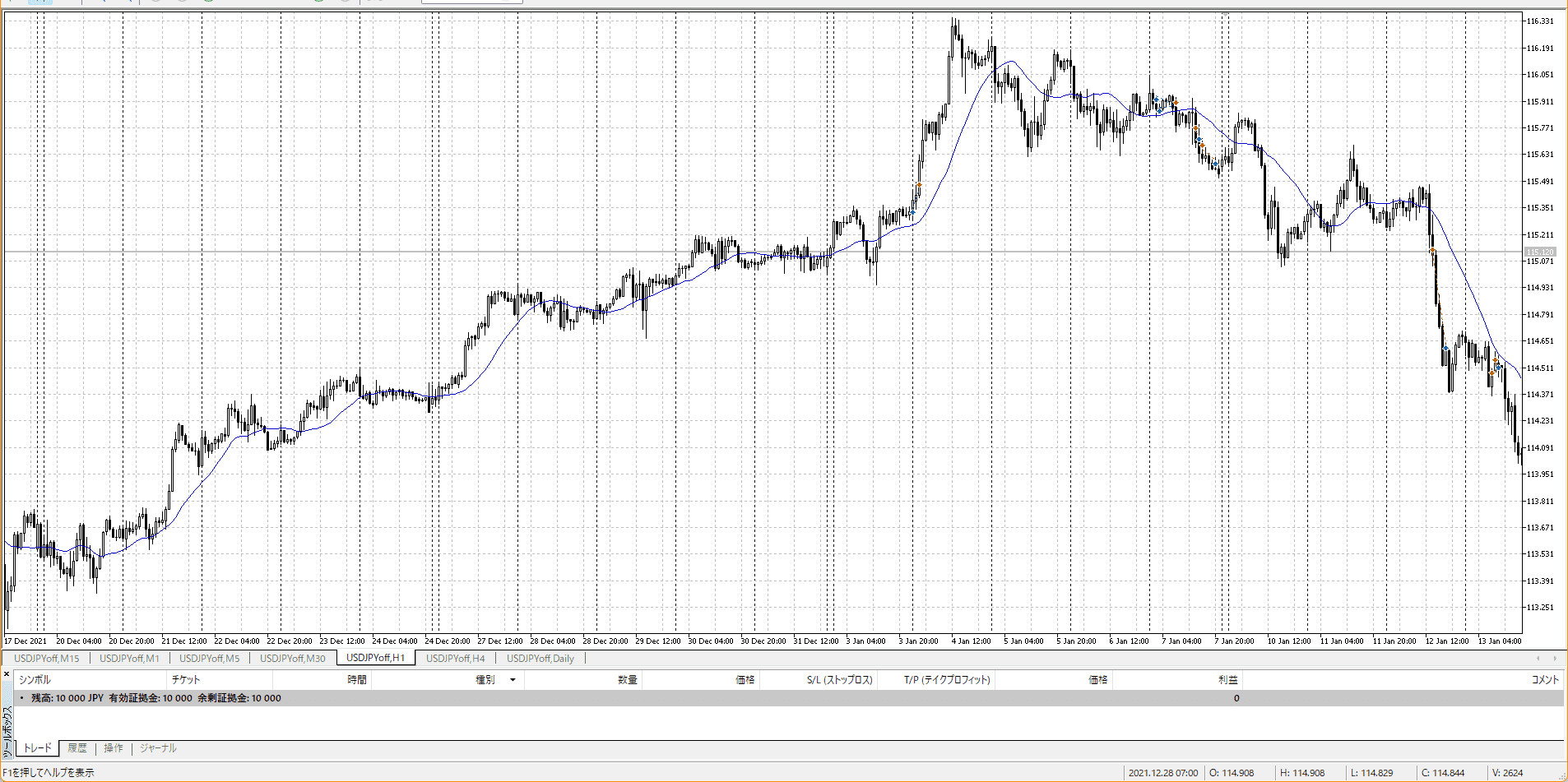Sort trades by 利益 column header

point(1227,680)
